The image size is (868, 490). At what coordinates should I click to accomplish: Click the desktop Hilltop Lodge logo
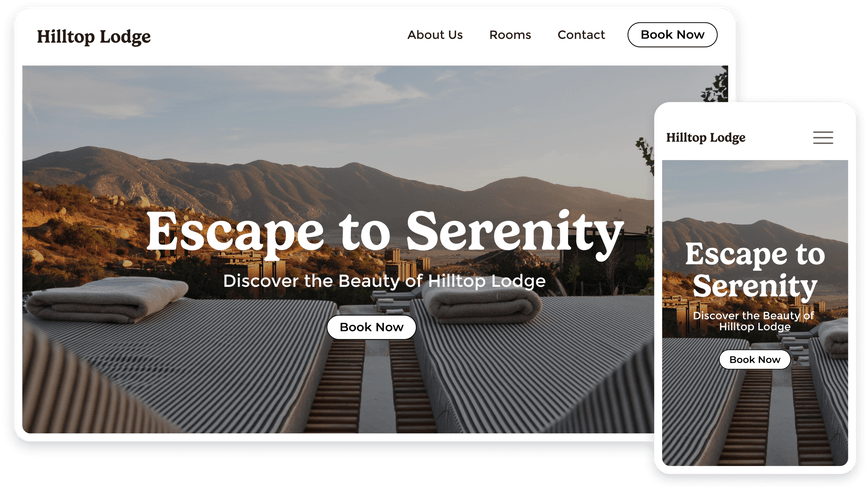[94, 37]
